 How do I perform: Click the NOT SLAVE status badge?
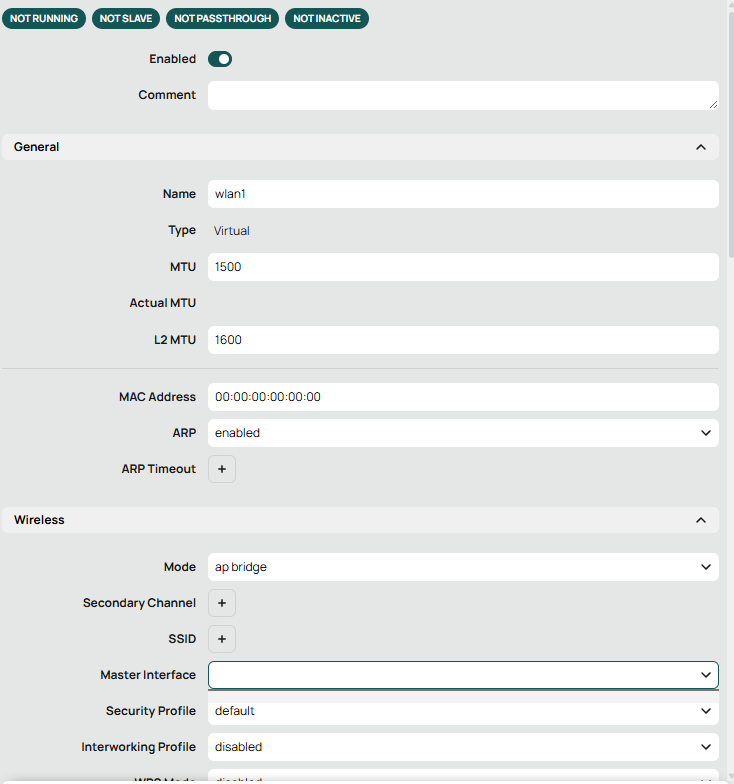125,18
